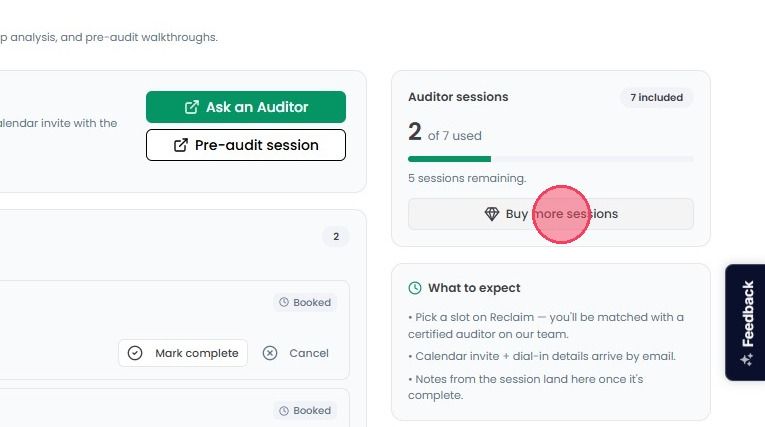The width and height of the screenshot is (765, 427).
Task: Click the first Booked status badge
Action: tap(305, 303)
